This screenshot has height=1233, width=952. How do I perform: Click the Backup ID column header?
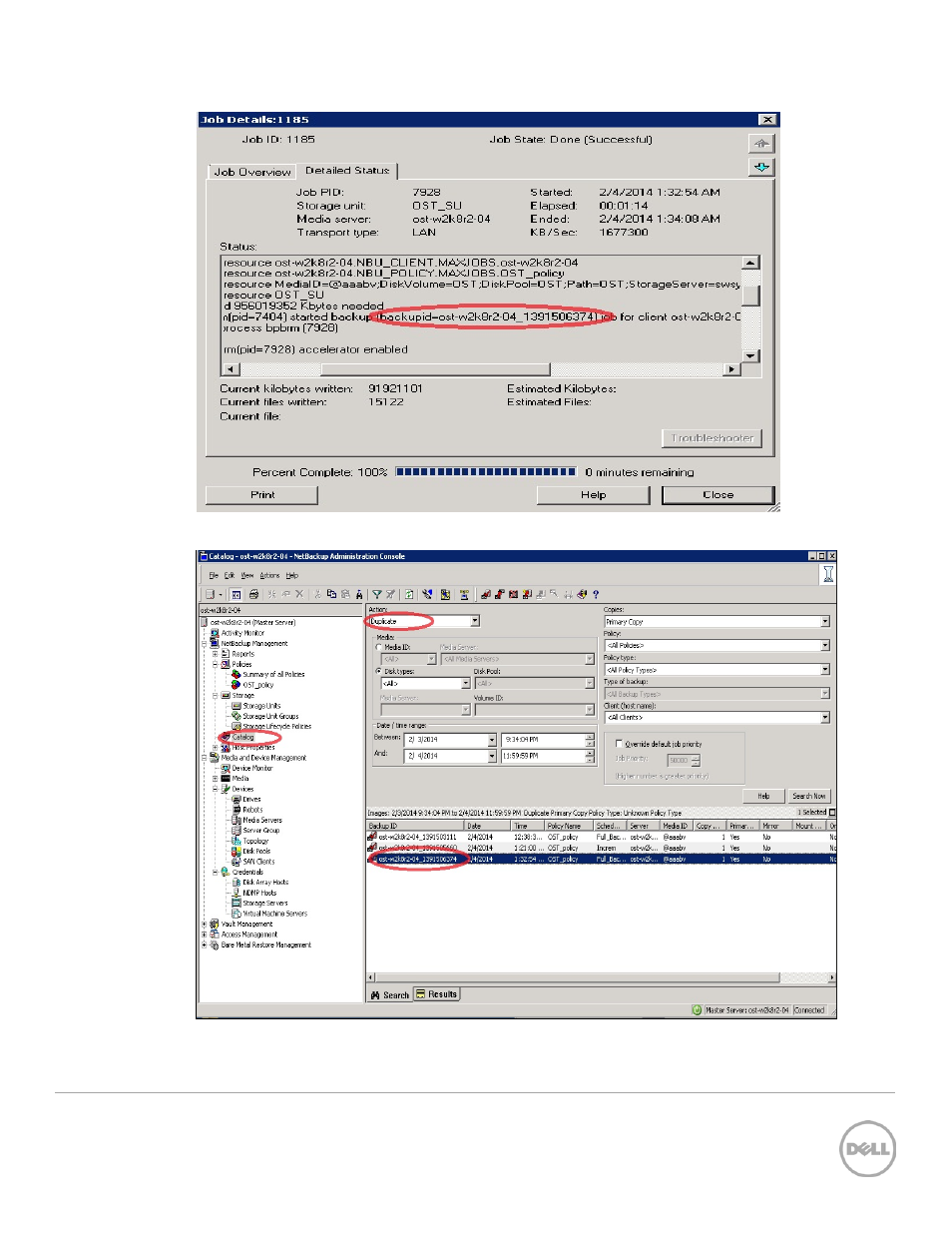tap(415, 826)
